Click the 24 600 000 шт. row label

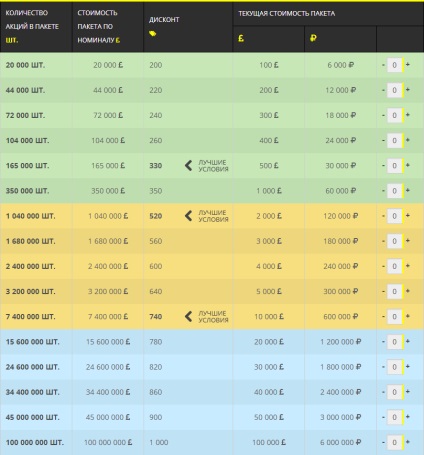pos(32,367)
